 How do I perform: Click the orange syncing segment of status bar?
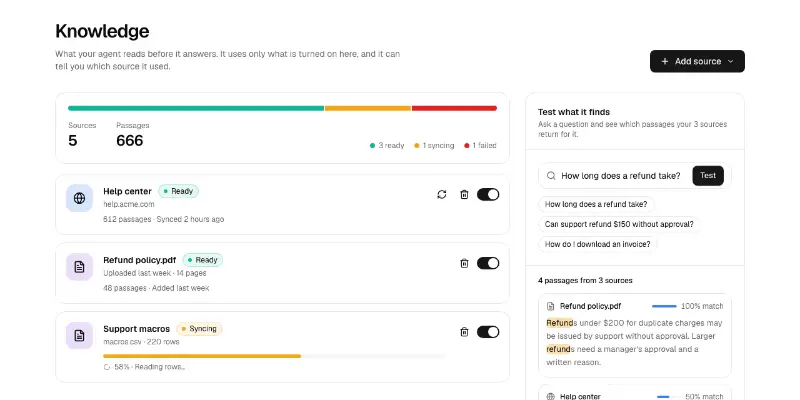(x=368, y=108)
